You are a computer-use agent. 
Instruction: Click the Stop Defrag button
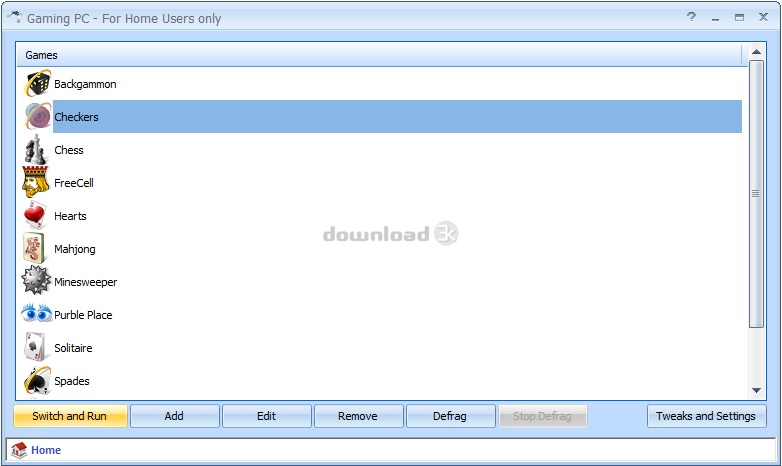click(x=543, y=416)
